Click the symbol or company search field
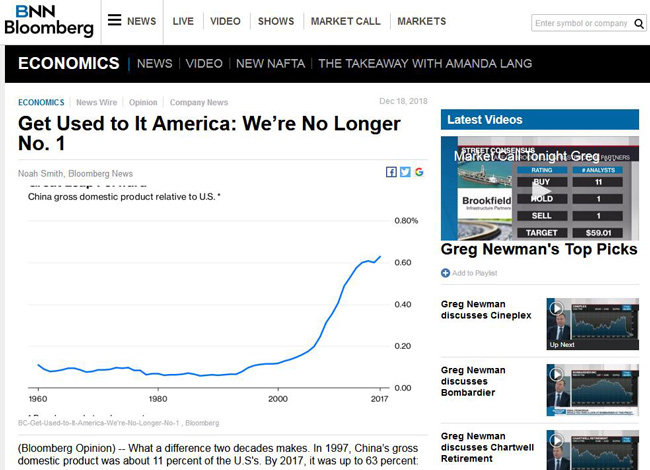 pos(582,23)
